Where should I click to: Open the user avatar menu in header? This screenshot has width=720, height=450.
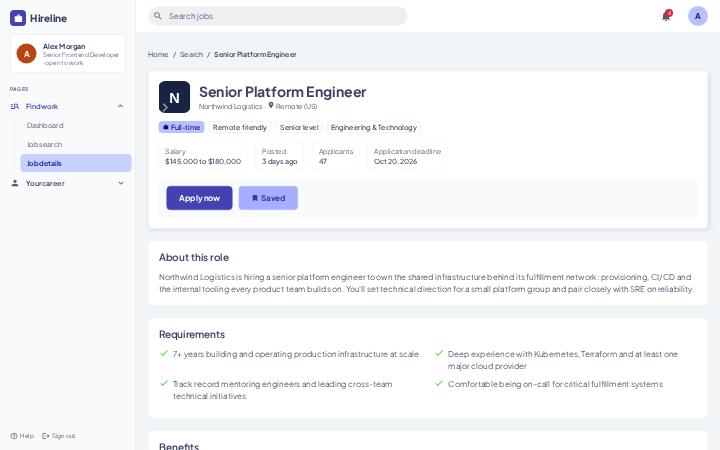pos(698,16)
